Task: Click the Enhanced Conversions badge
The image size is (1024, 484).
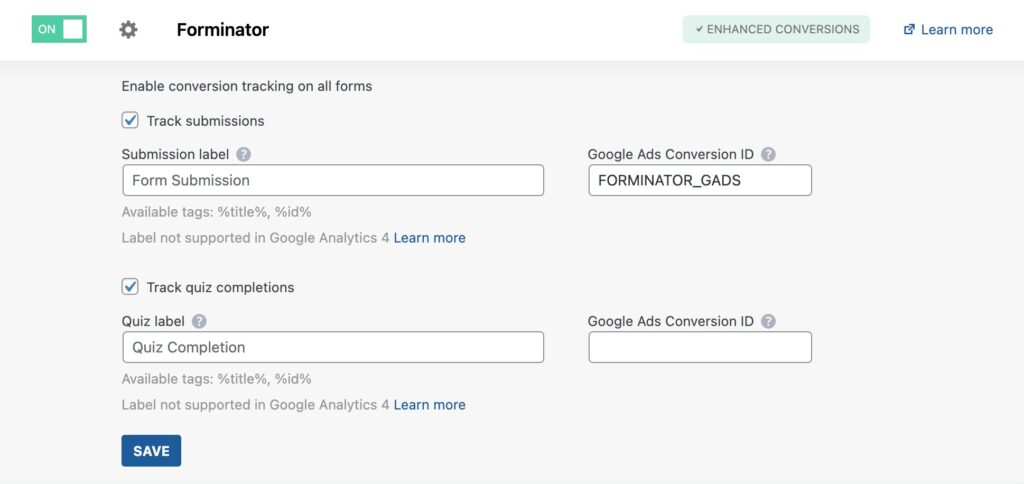Action: (x=776, y=29)
